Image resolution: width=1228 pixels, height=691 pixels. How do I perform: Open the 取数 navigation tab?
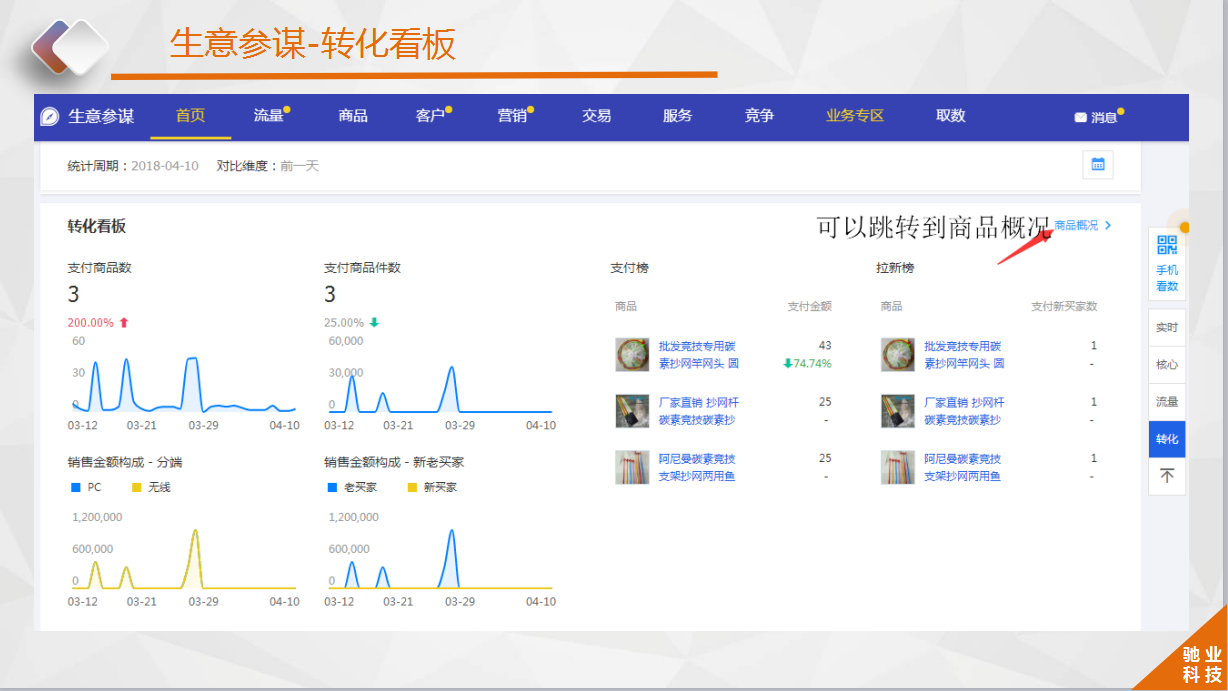click(950, 116)
